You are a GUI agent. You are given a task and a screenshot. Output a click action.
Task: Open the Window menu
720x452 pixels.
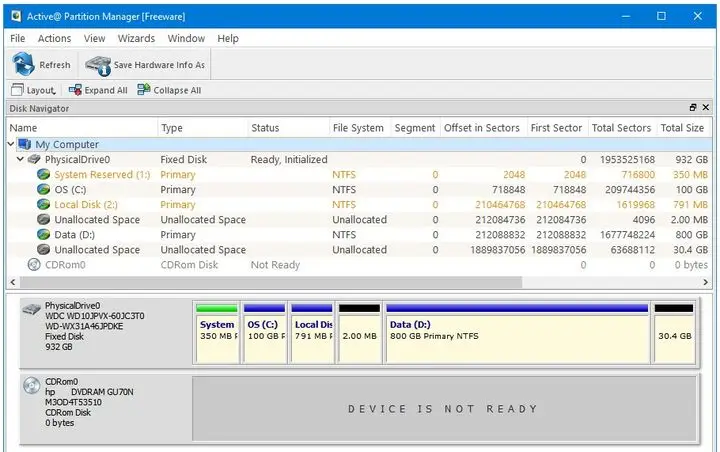pyautogui.click(x=186, y=39)
